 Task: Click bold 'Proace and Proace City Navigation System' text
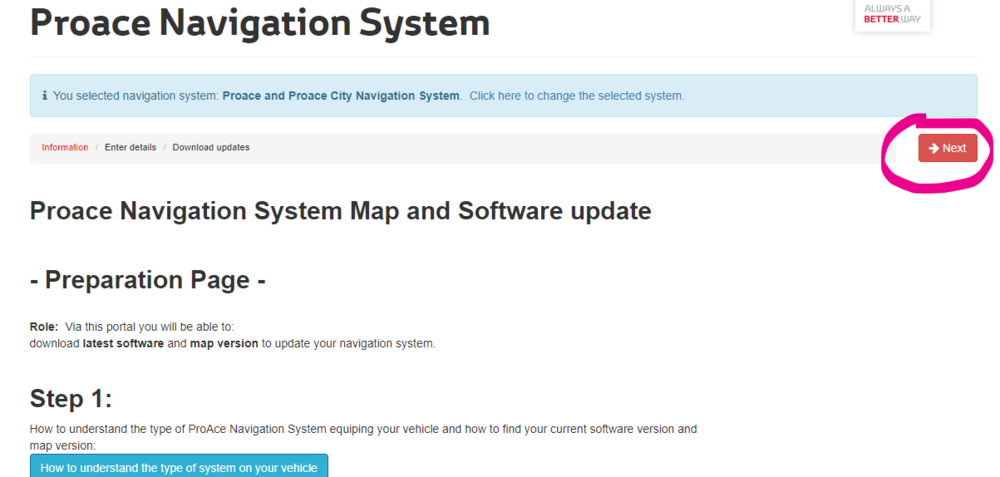[x=341, y=96]
